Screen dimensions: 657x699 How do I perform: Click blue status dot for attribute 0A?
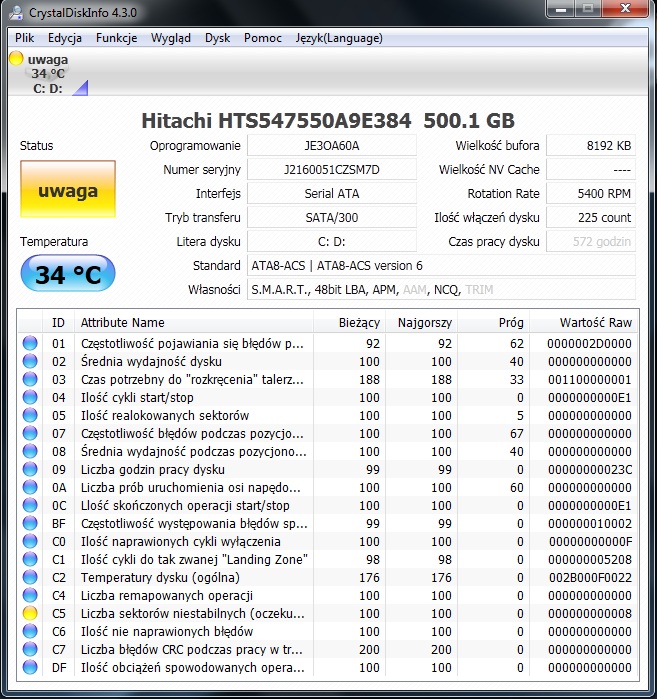pos(30,487)
